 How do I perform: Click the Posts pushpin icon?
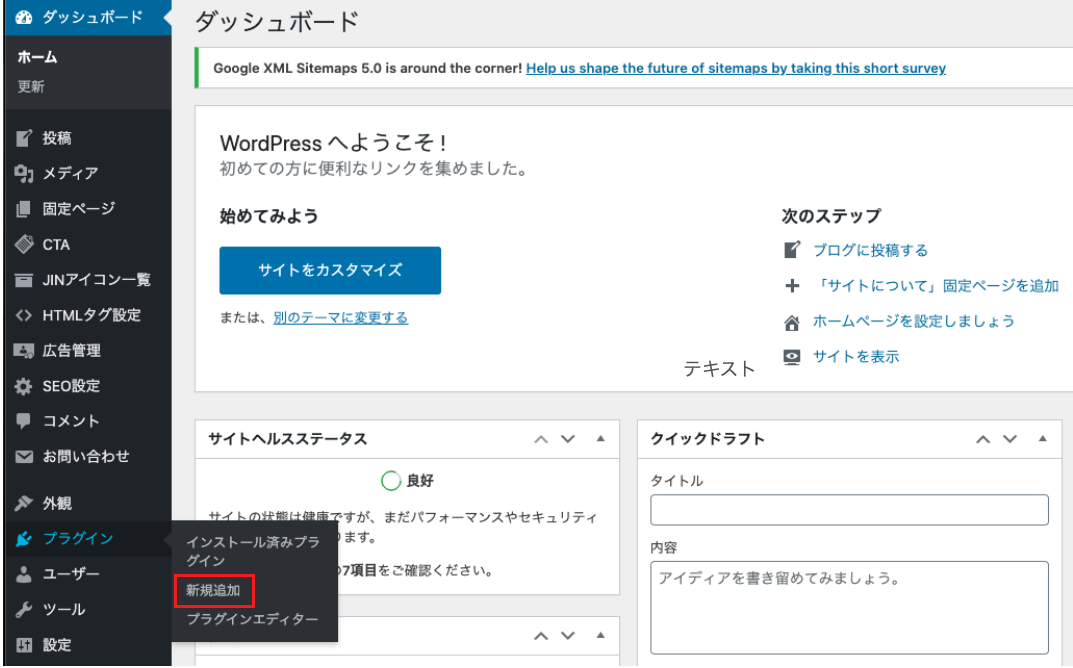point(24,138)
